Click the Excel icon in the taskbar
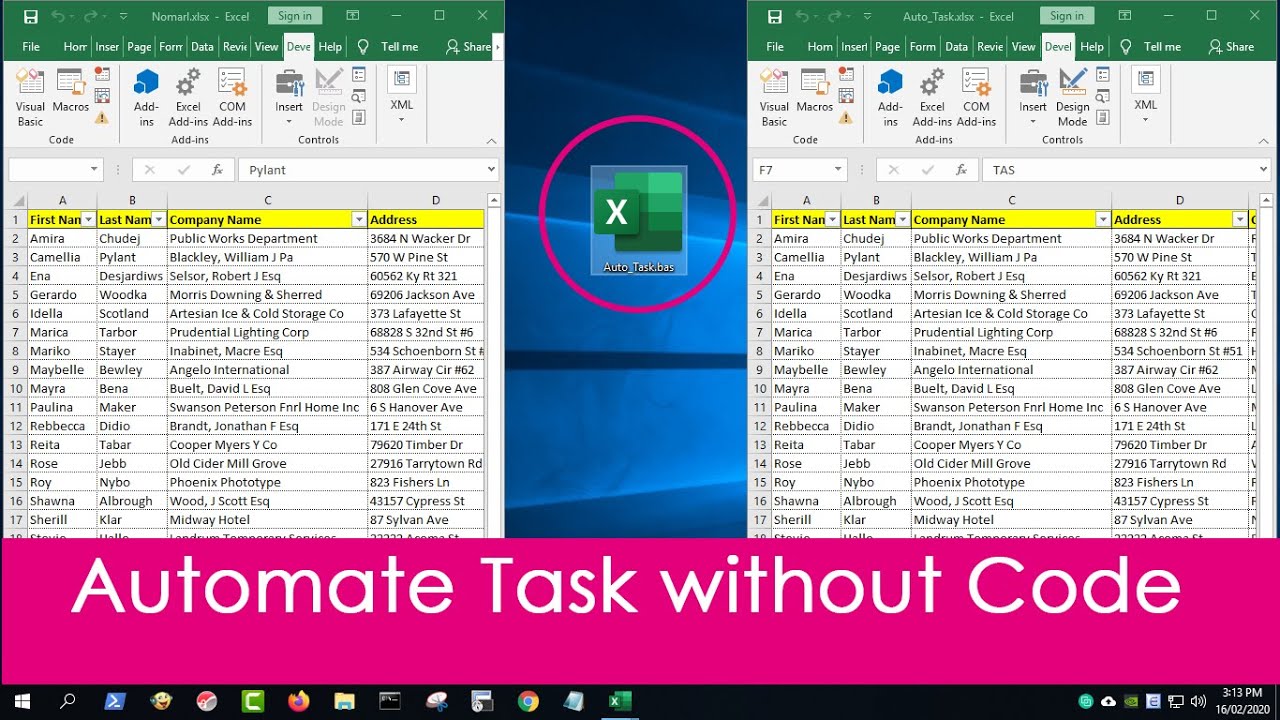 tap(620, 701)
